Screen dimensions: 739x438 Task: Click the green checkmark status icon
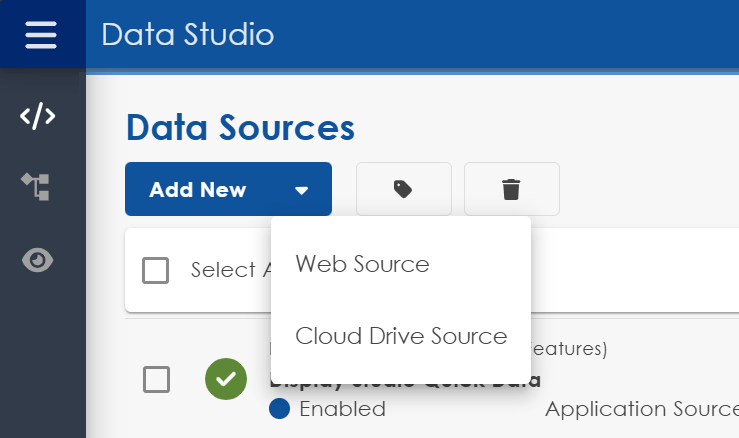(226, 379)
